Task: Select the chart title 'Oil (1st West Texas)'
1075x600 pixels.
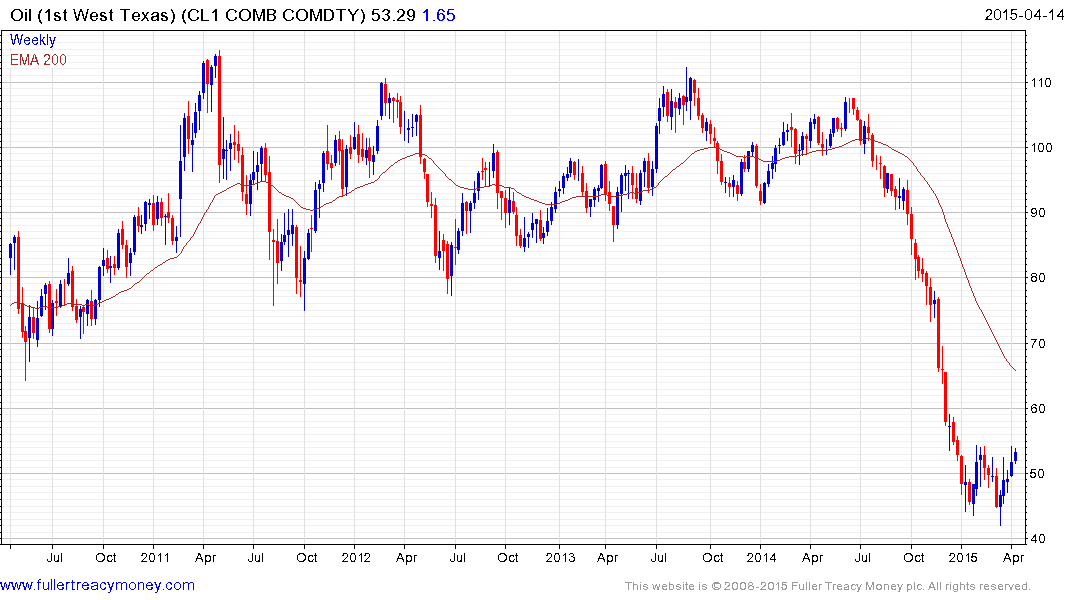Action: click(x=93, y=15)
